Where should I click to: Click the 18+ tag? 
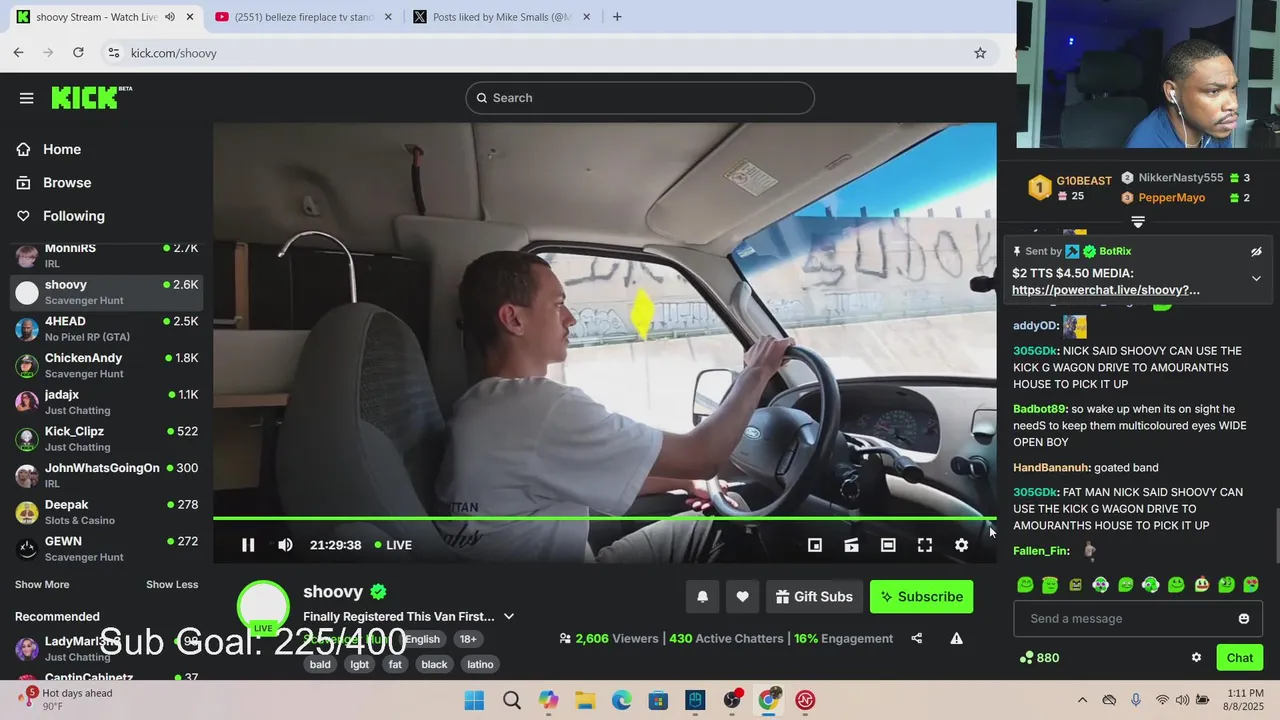tap(468, 639)
